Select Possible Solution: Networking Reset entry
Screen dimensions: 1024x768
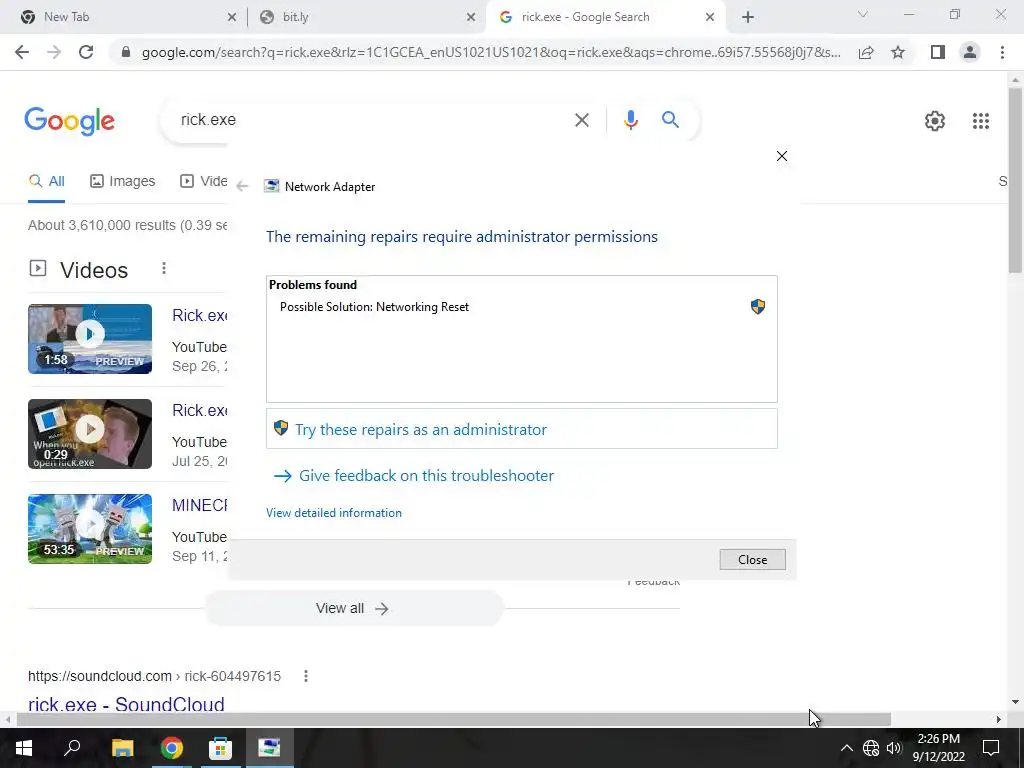(x=374, y=307)
